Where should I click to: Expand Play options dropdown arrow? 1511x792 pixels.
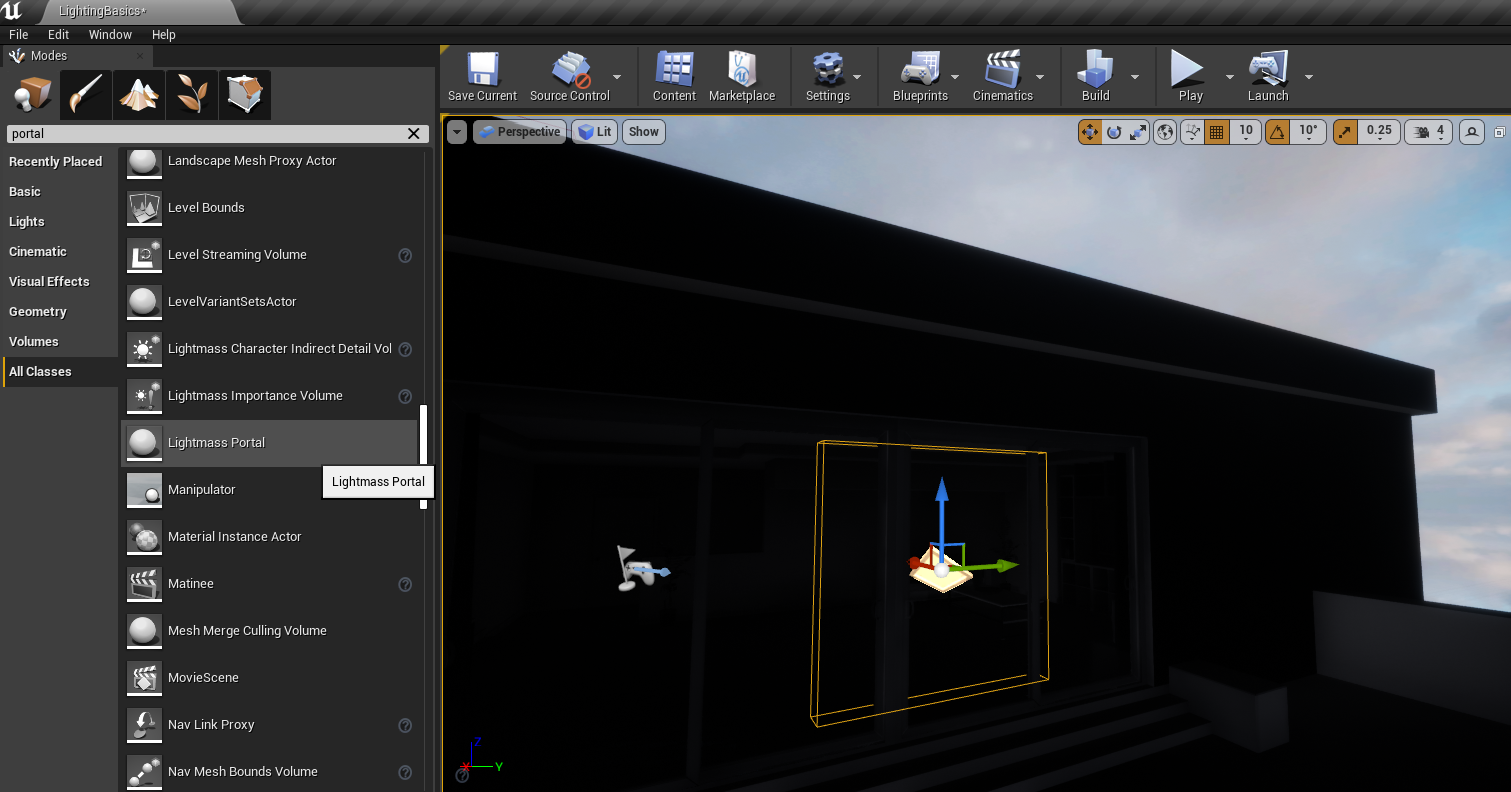click(x=1230, y=77)
